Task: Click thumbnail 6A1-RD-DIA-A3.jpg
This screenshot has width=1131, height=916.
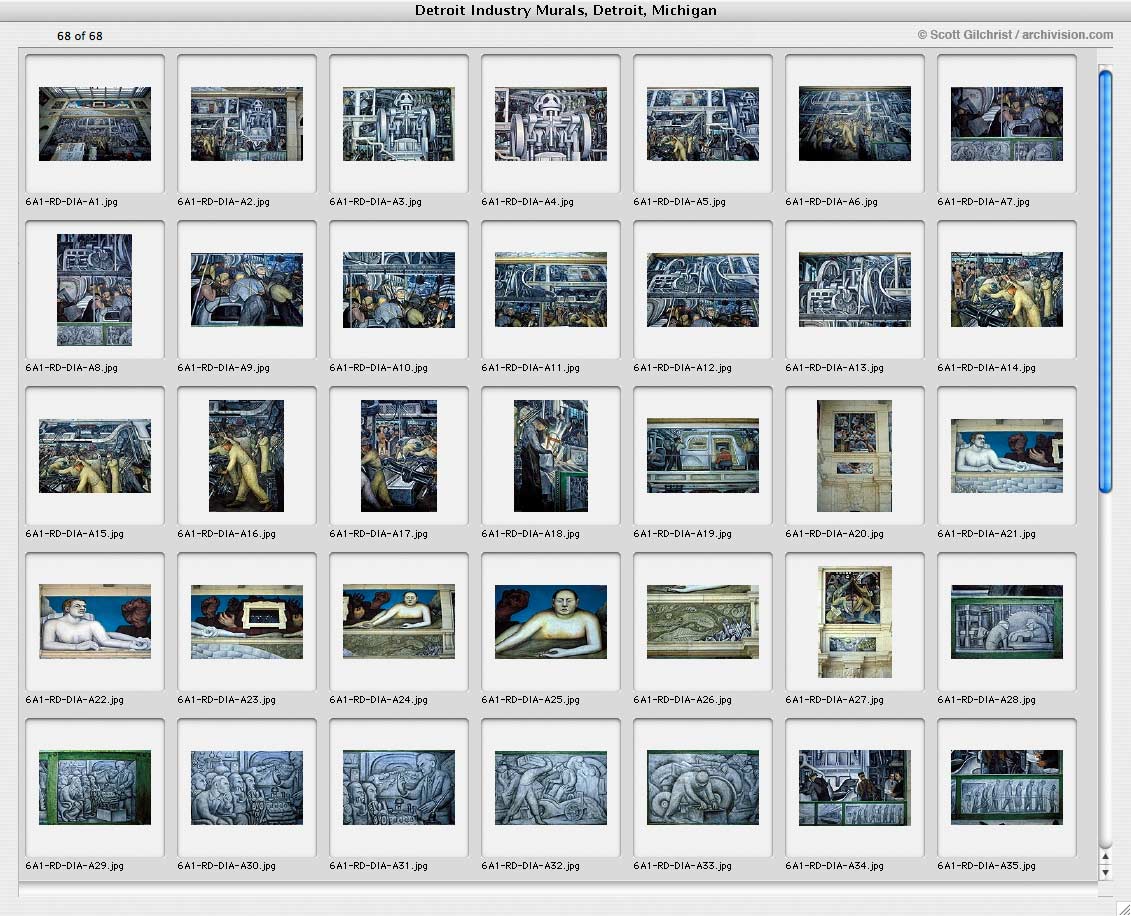Action: [399, 124]
